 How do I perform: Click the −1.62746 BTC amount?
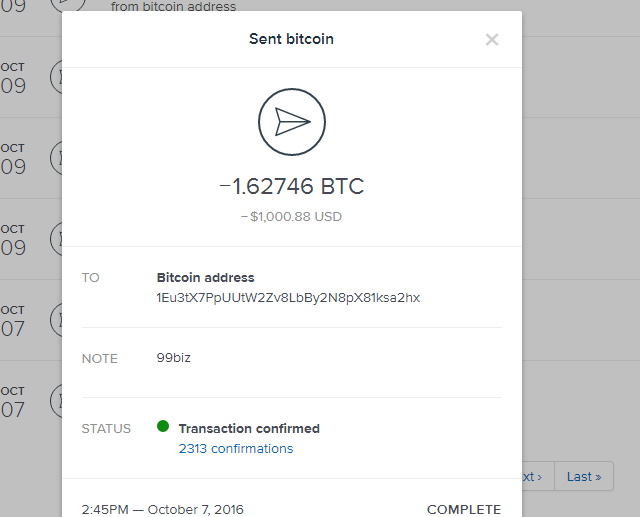click(x=292, y=187)
